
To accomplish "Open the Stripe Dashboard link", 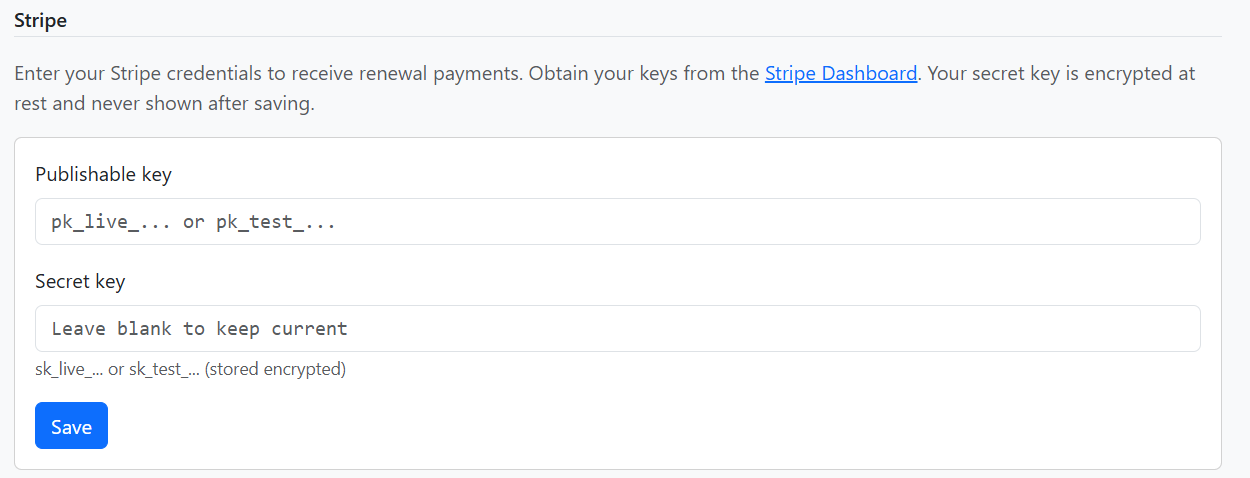I will 840,73.
